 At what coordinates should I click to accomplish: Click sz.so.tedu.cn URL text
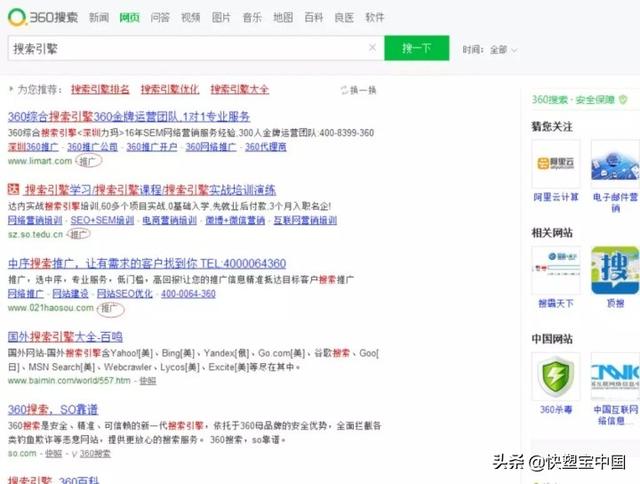36,235
